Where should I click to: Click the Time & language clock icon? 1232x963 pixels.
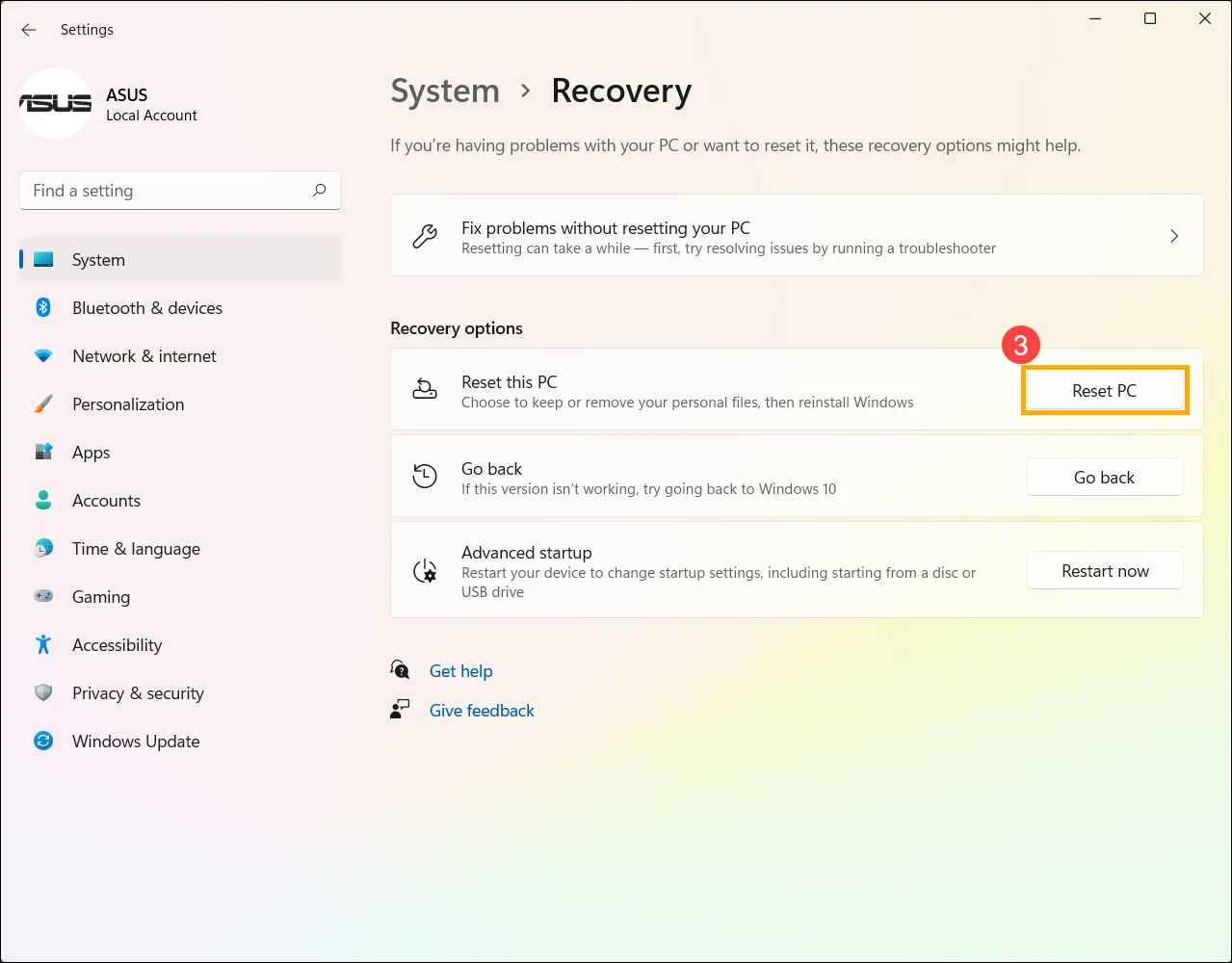tap(43, 548)
